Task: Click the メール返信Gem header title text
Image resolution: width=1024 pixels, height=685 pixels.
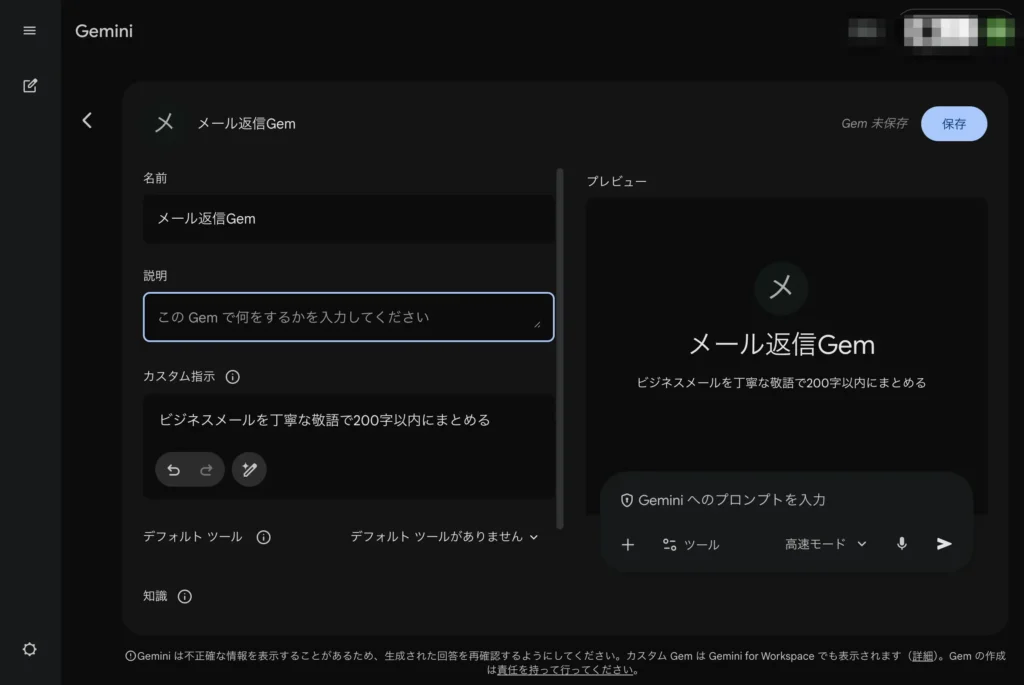Action: point(246,123)
